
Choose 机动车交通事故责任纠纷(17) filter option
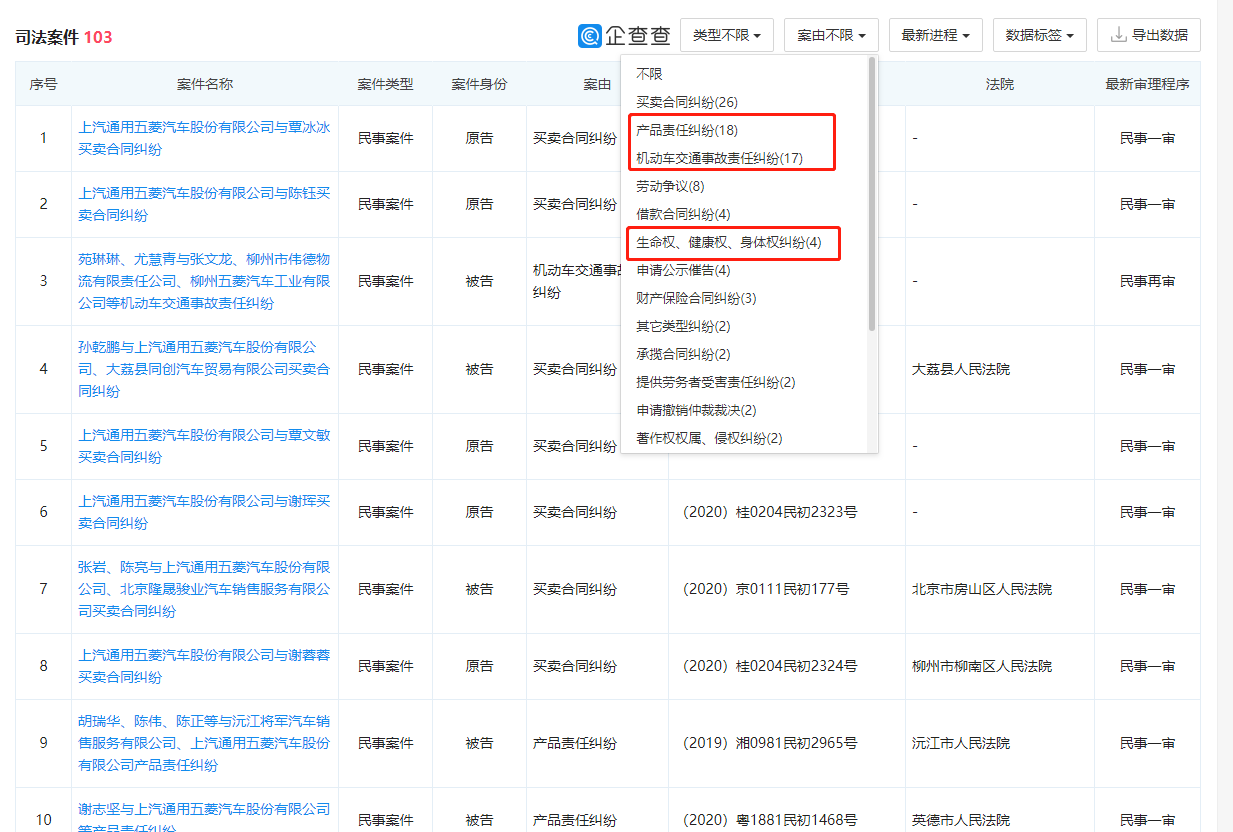click(x=720, y=158)
